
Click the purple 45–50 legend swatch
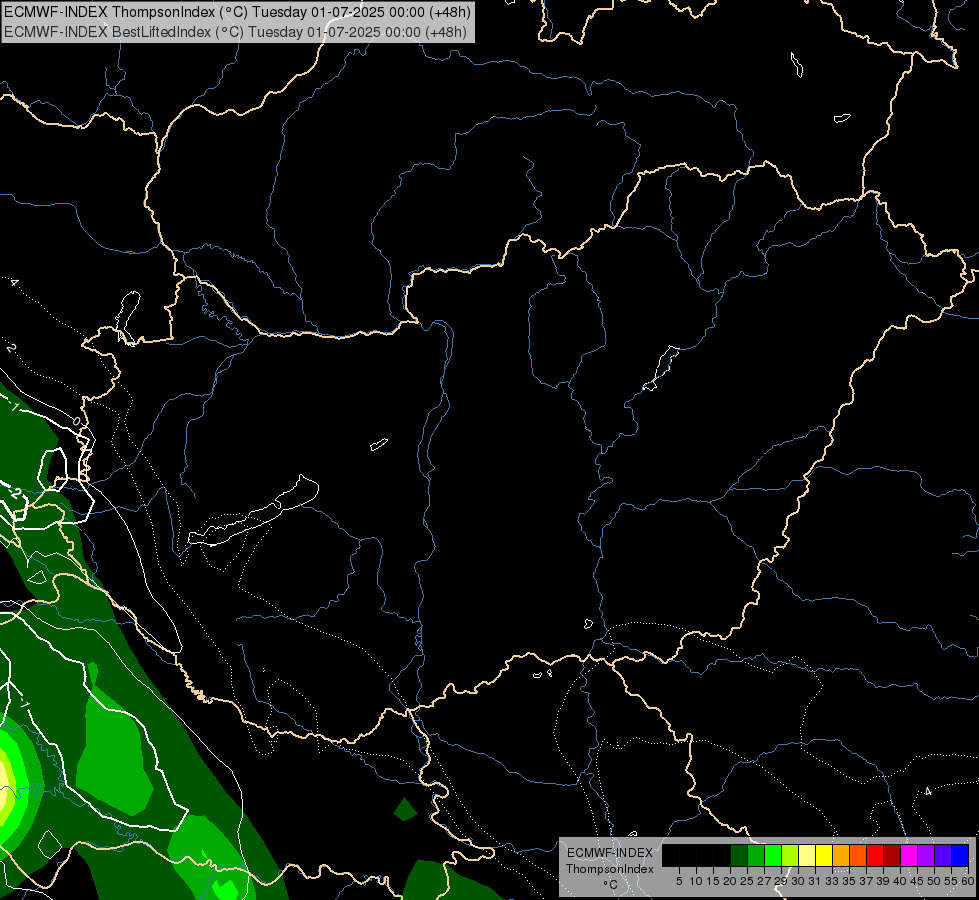tap(926, 855)
